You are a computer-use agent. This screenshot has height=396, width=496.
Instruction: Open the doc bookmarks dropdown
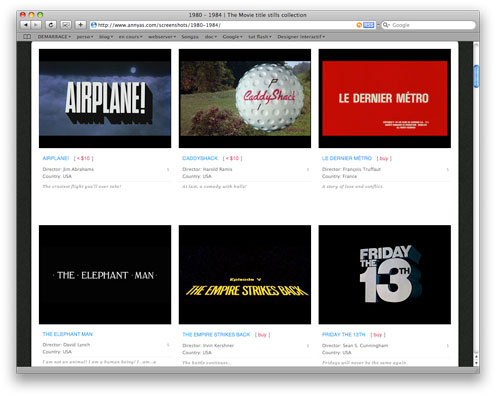pos(211,37)
